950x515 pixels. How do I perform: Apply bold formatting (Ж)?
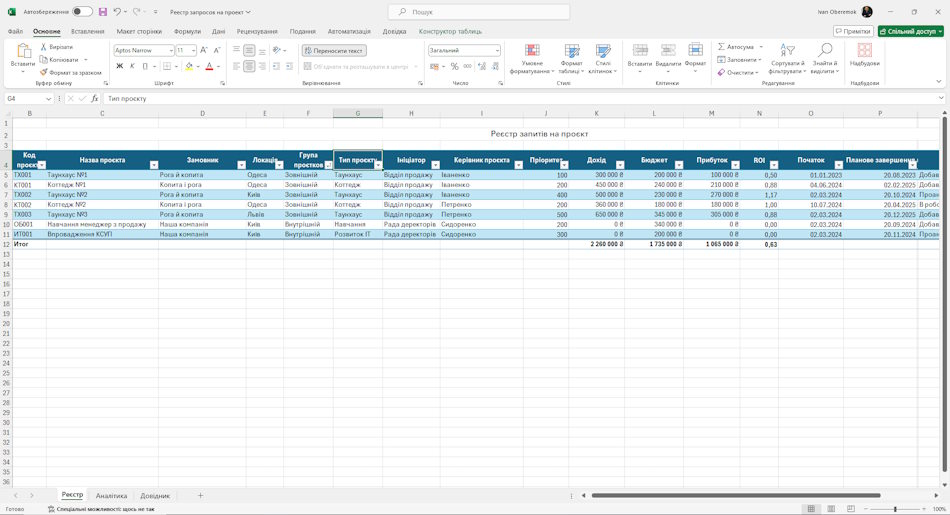(x=119, y=66)
